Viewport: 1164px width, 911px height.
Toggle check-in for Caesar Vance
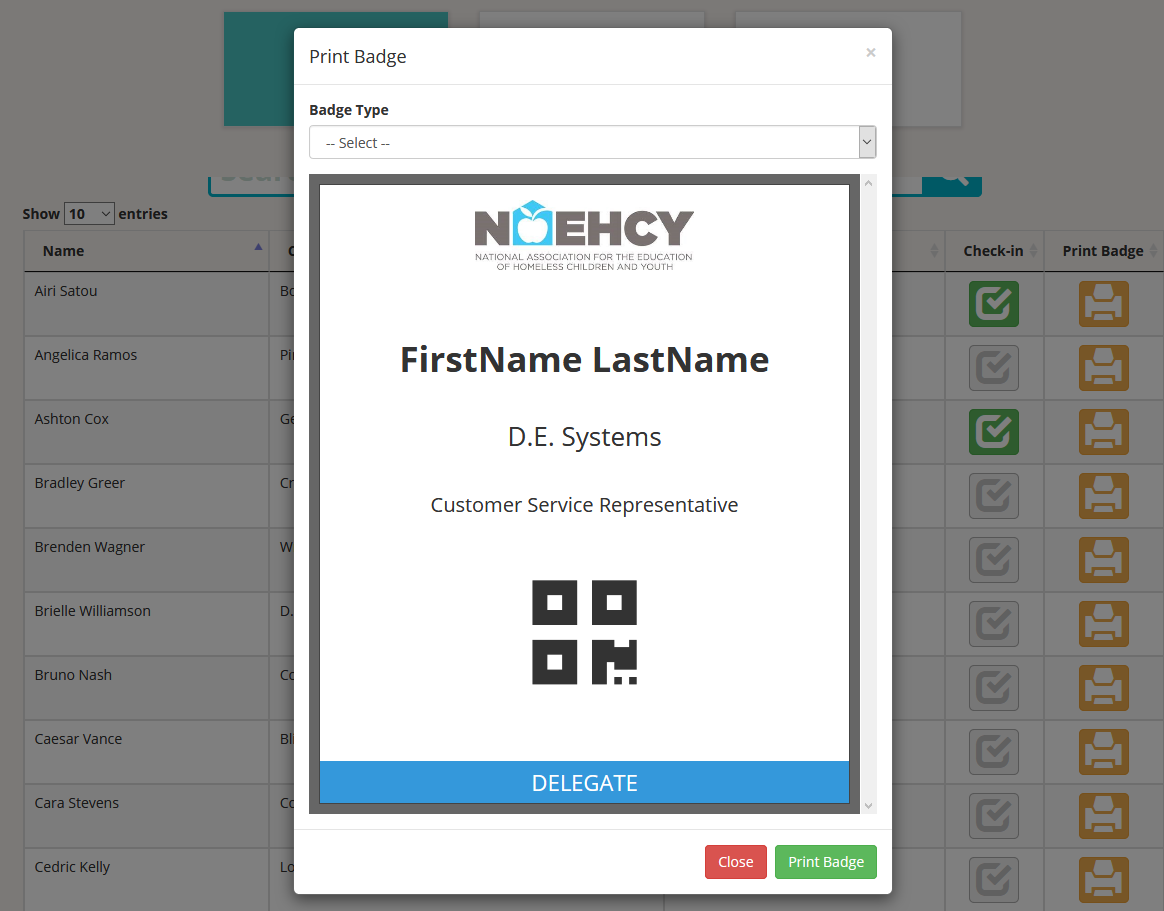tap(994, 751)
